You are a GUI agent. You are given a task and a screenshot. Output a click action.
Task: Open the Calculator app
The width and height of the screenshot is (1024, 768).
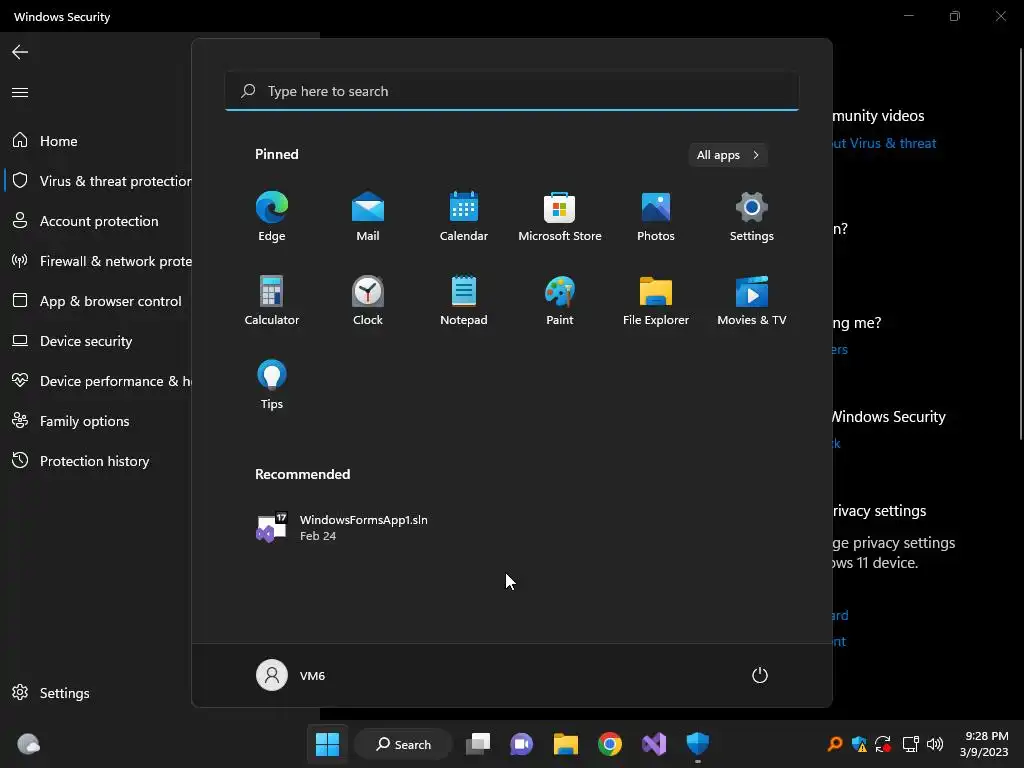click(272, 300)
